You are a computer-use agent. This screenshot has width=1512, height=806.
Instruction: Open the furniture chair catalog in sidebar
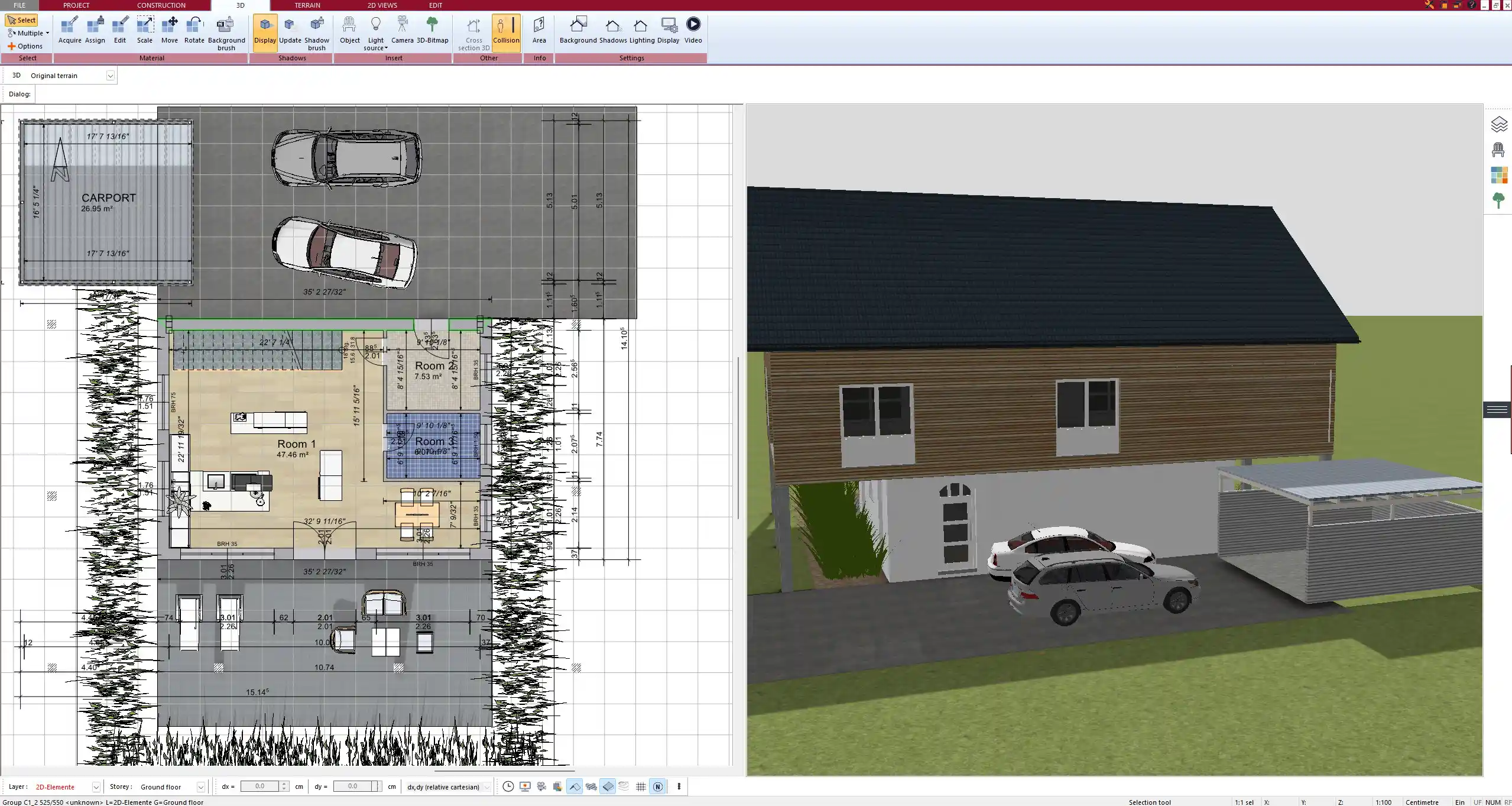click(x=1498, y=150)
